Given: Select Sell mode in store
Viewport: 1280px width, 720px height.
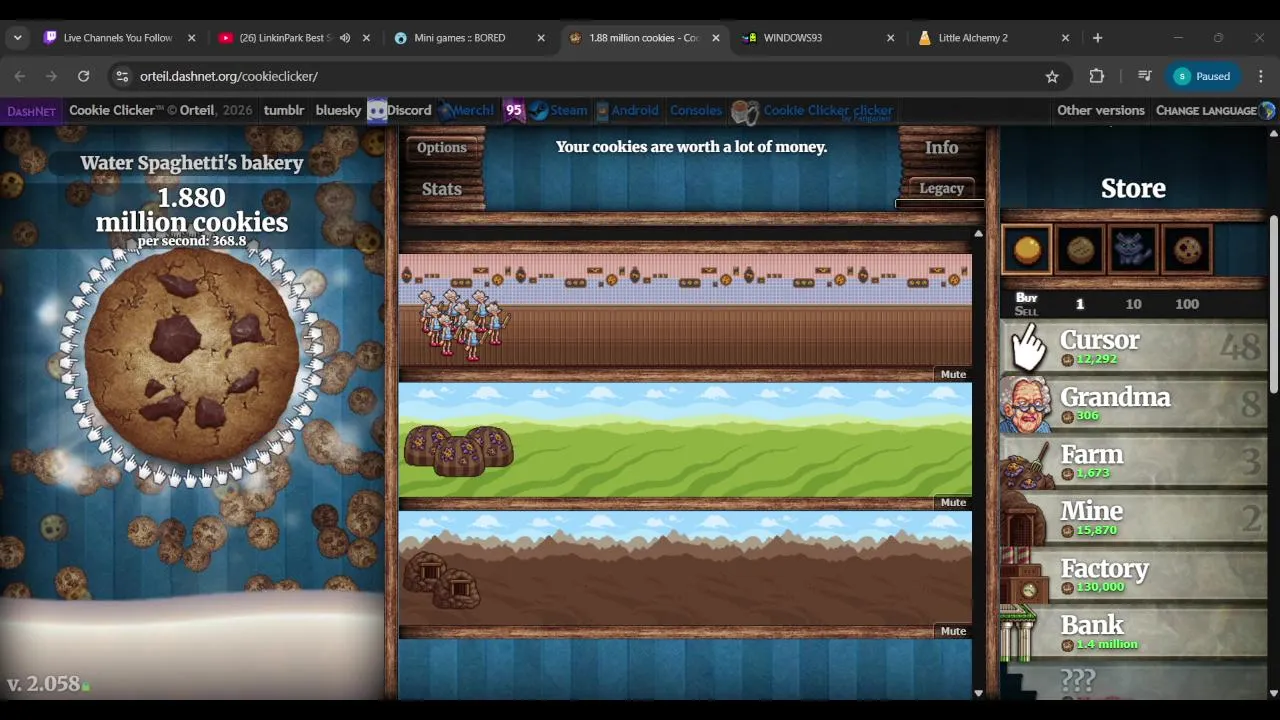Looking at the screenshot, I should coord(1026,311).
